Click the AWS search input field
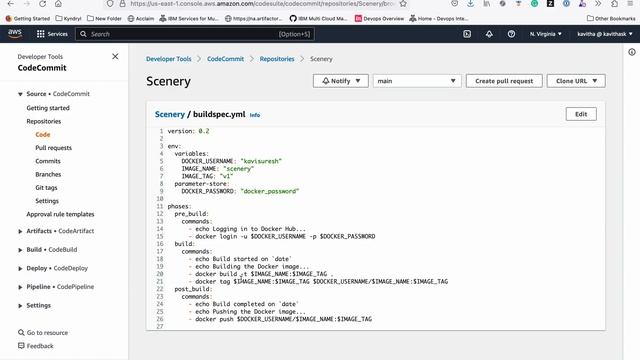 tap(195, 34)
